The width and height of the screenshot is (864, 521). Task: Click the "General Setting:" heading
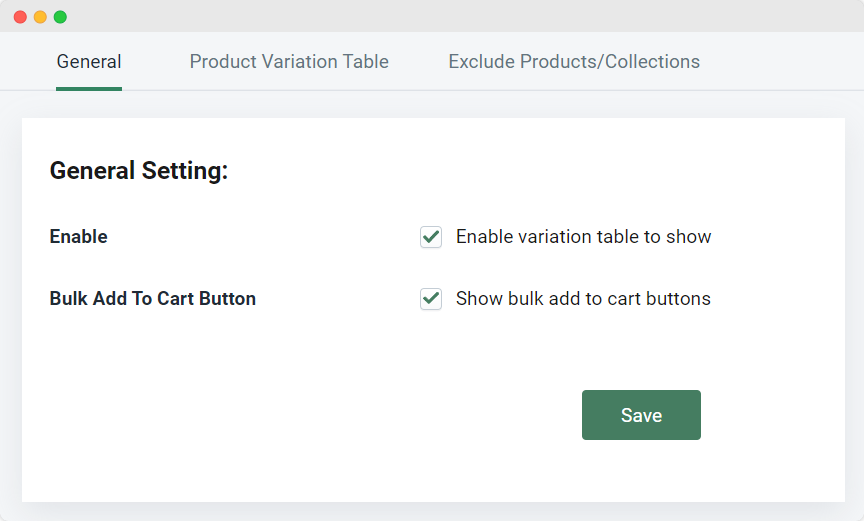coord(139,170)
